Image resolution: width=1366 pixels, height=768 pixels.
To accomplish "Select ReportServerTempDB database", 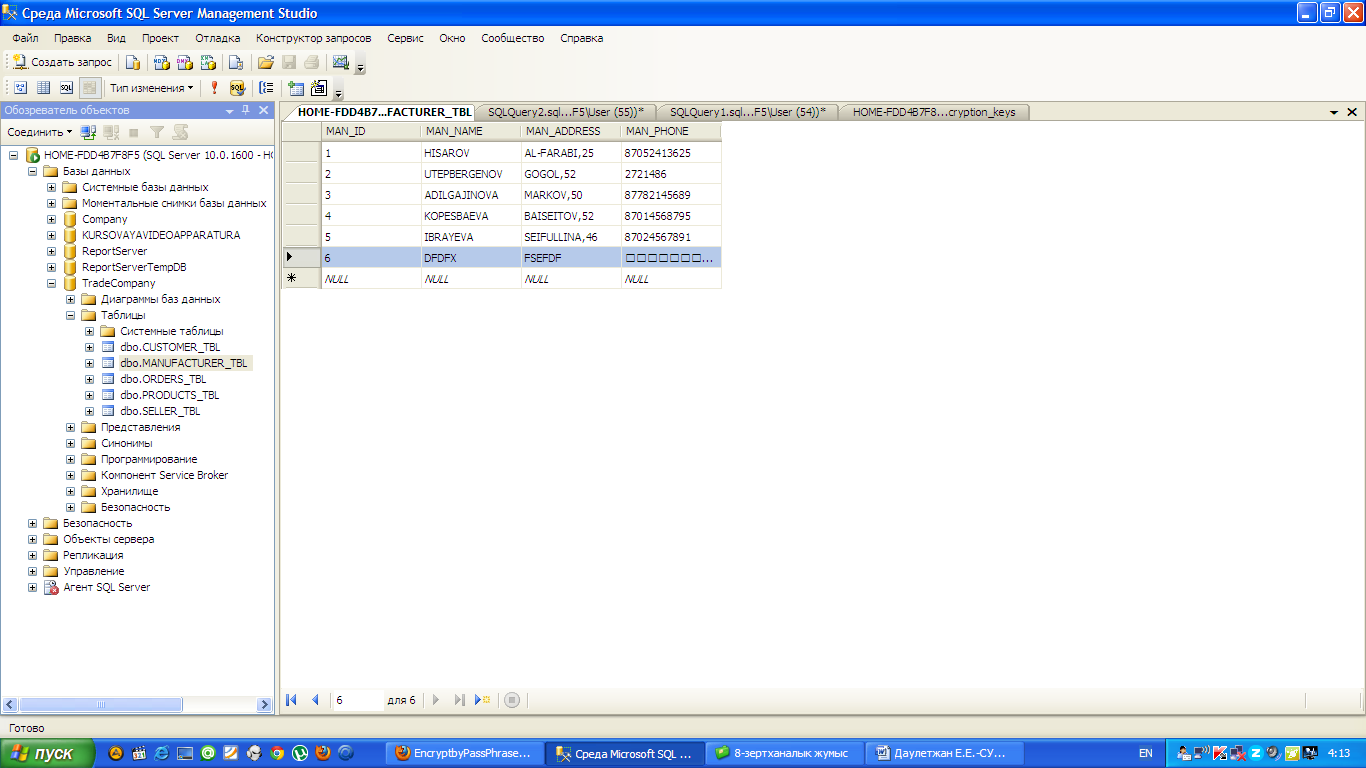I will pyautogui.click(x=134, y=267).
